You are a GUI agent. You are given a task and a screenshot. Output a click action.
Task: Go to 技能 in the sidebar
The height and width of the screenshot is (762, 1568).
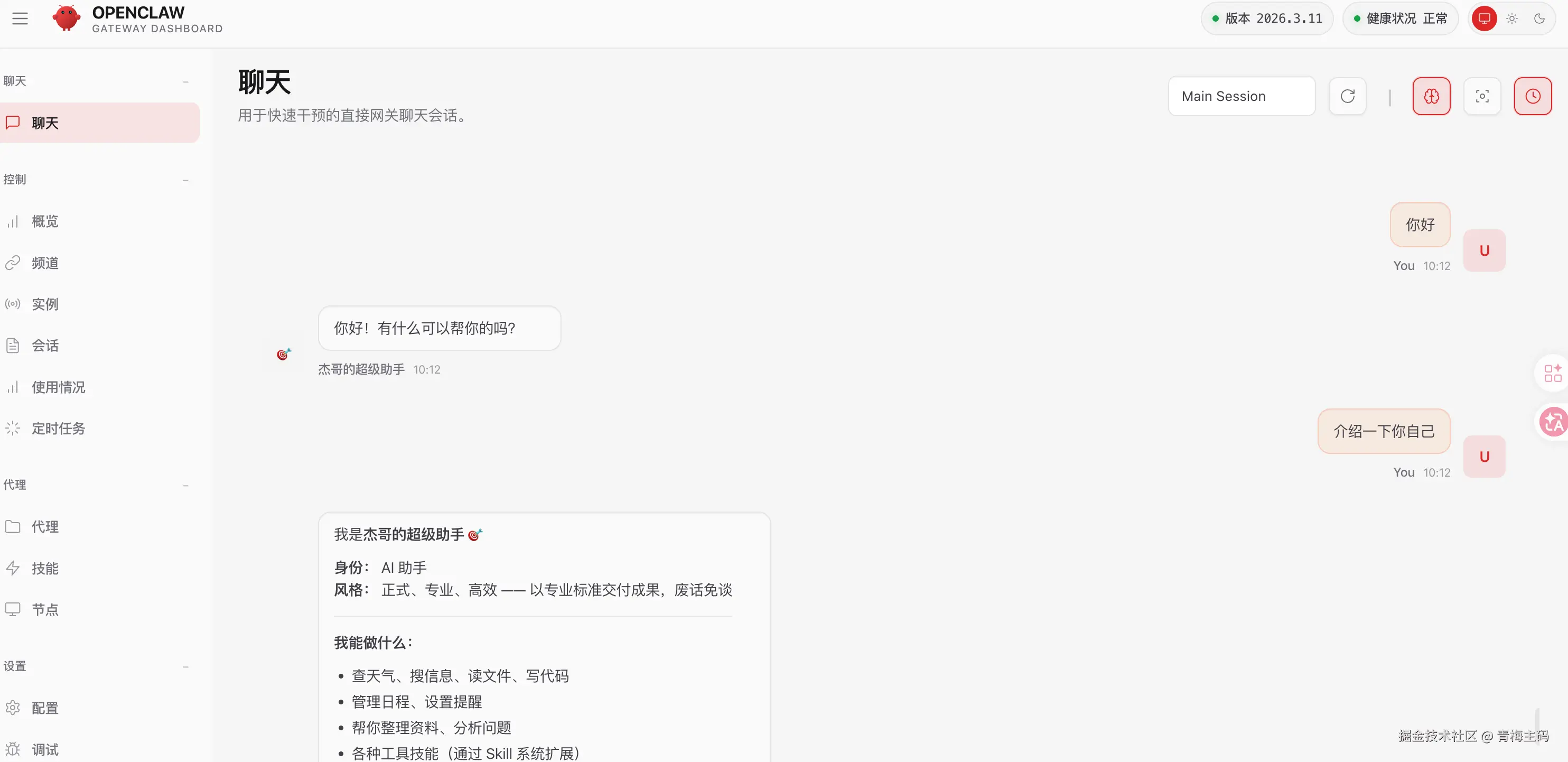pyautogui.click(x=45, y=568)
